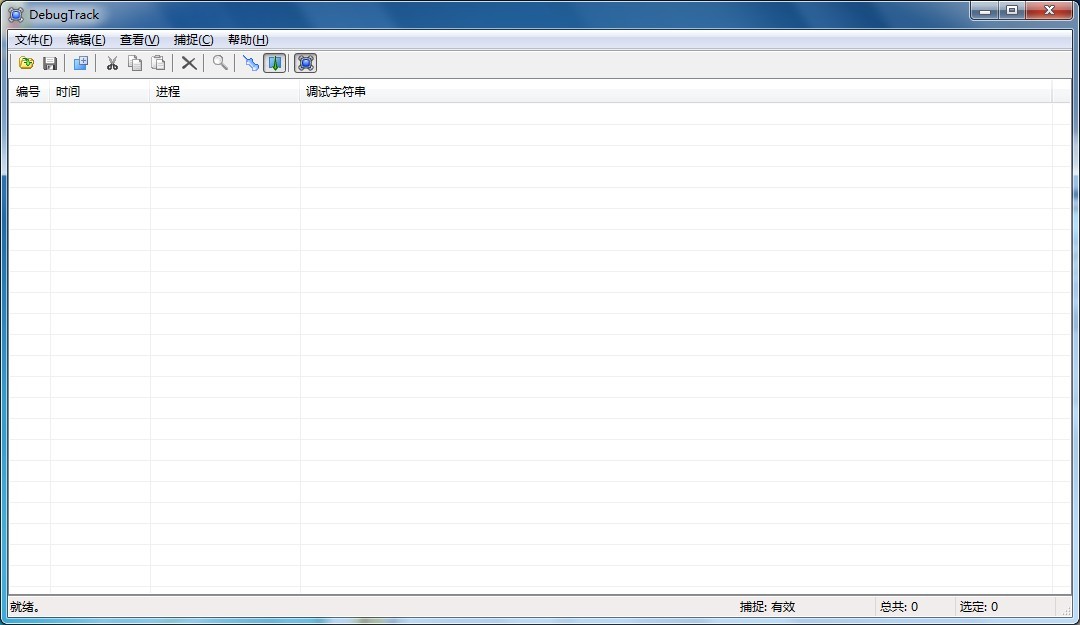Click the new window toolbar icon
1080x625 pixels.
point(81,63)
